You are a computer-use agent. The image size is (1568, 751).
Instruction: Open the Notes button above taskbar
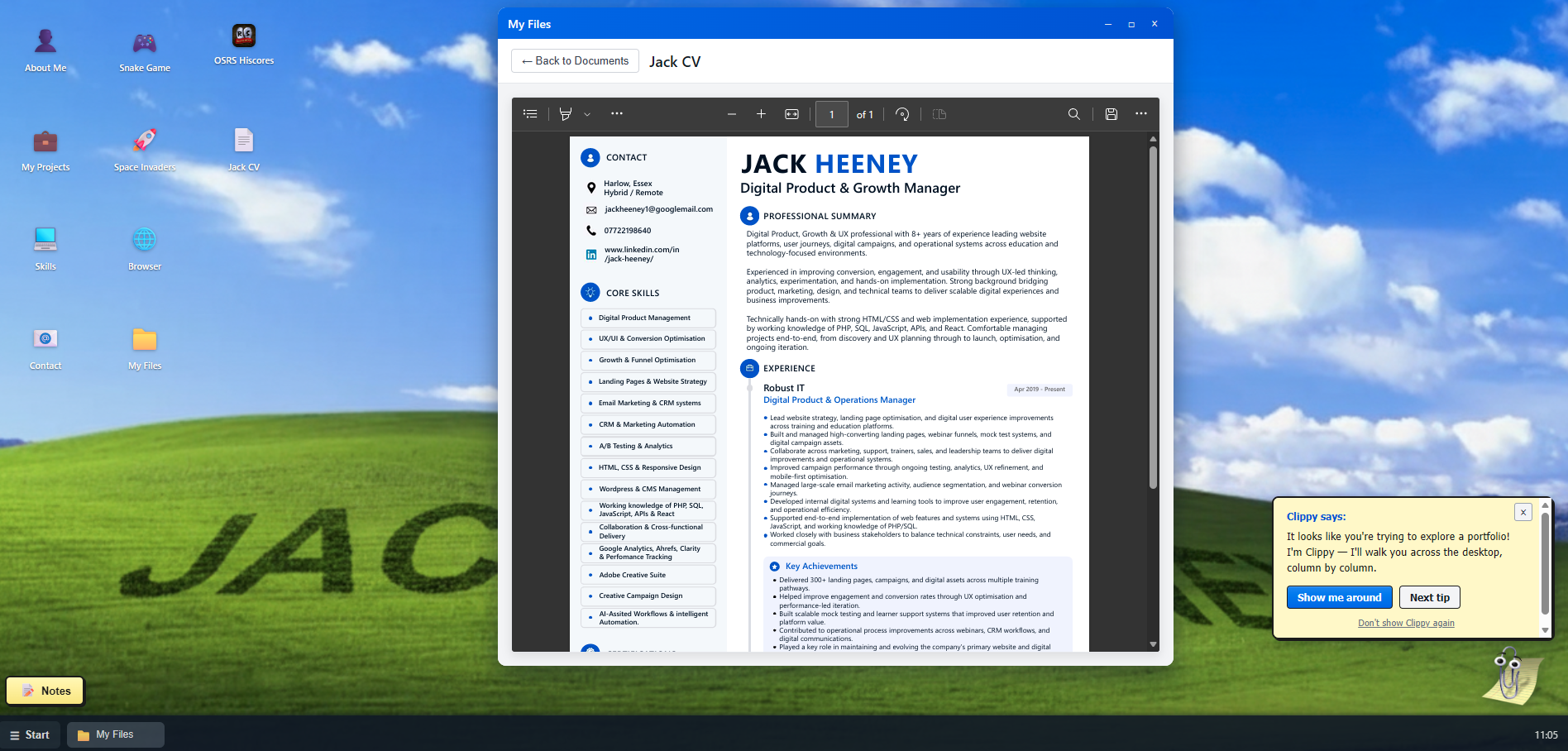pyautogui.click(x=45, y=691)
